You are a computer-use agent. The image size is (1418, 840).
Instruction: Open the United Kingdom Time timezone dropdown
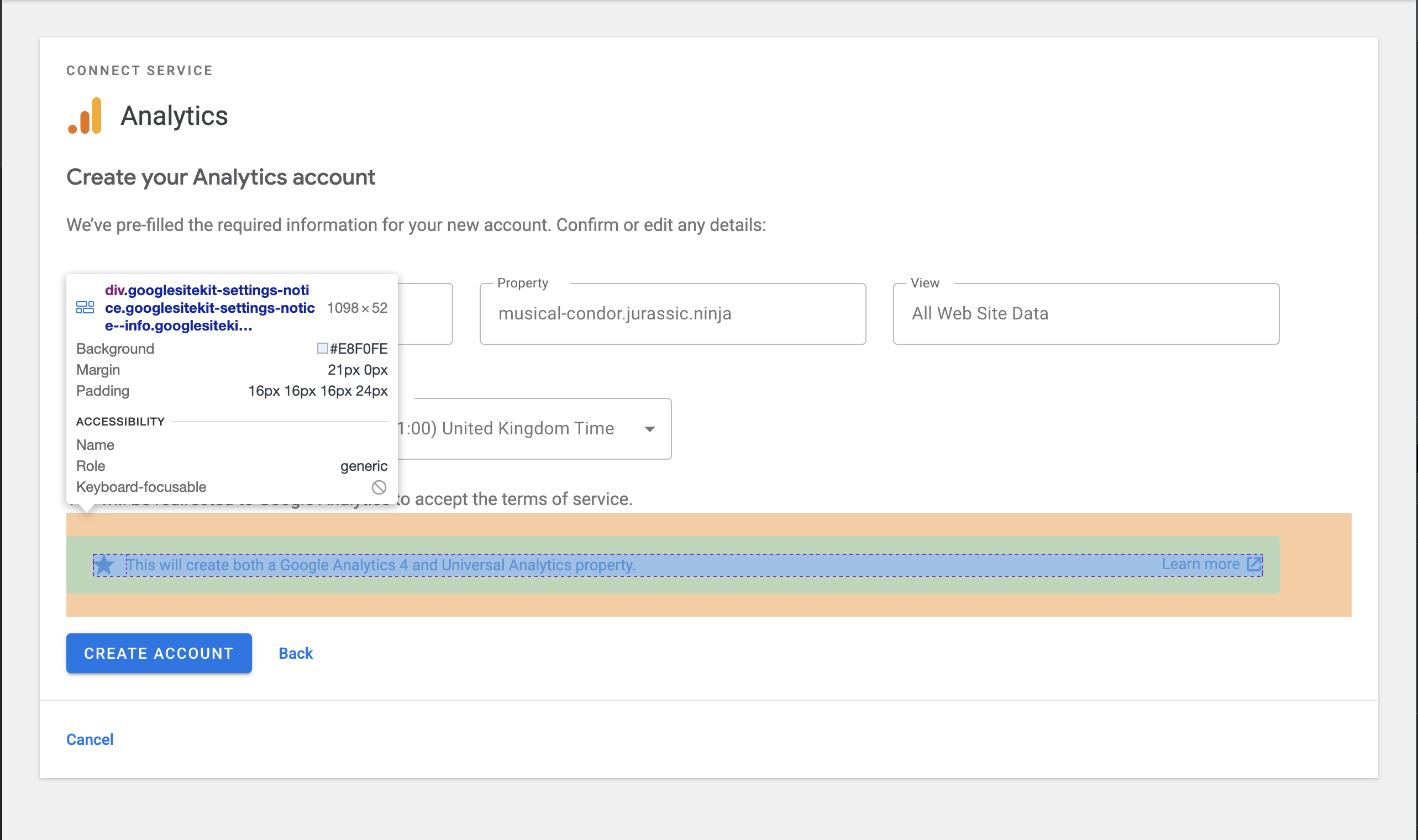534,428
